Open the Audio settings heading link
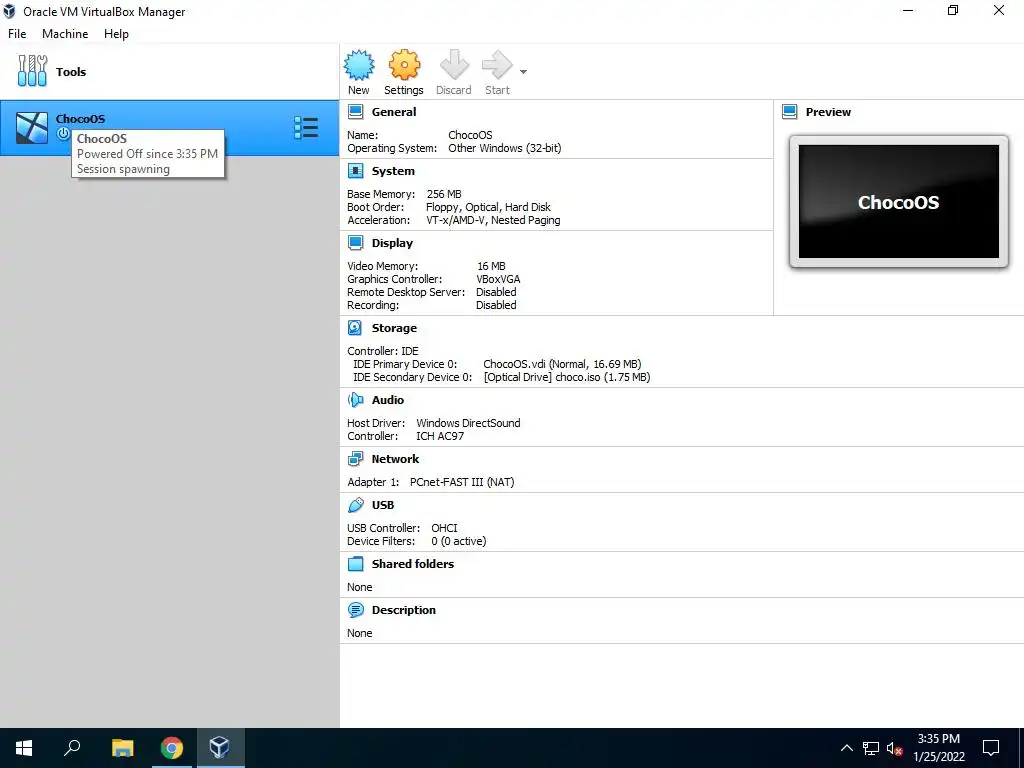Screen dimensions: 1024x768 point(388,400)
